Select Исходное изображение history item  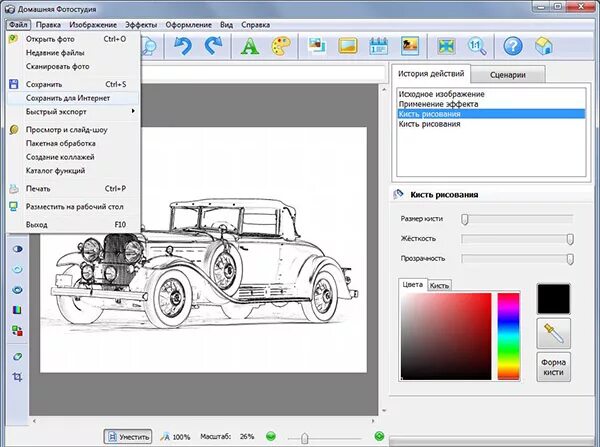[491, 94]
